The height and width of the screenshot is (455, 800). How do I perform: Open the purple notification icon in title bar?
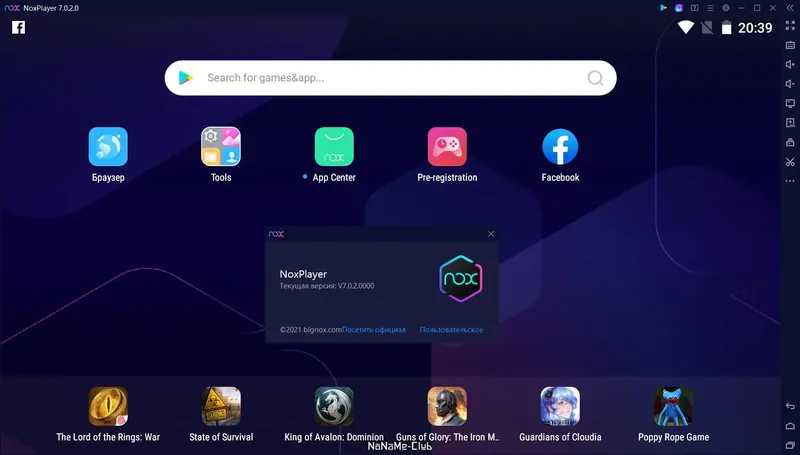[x=679, y=8]
